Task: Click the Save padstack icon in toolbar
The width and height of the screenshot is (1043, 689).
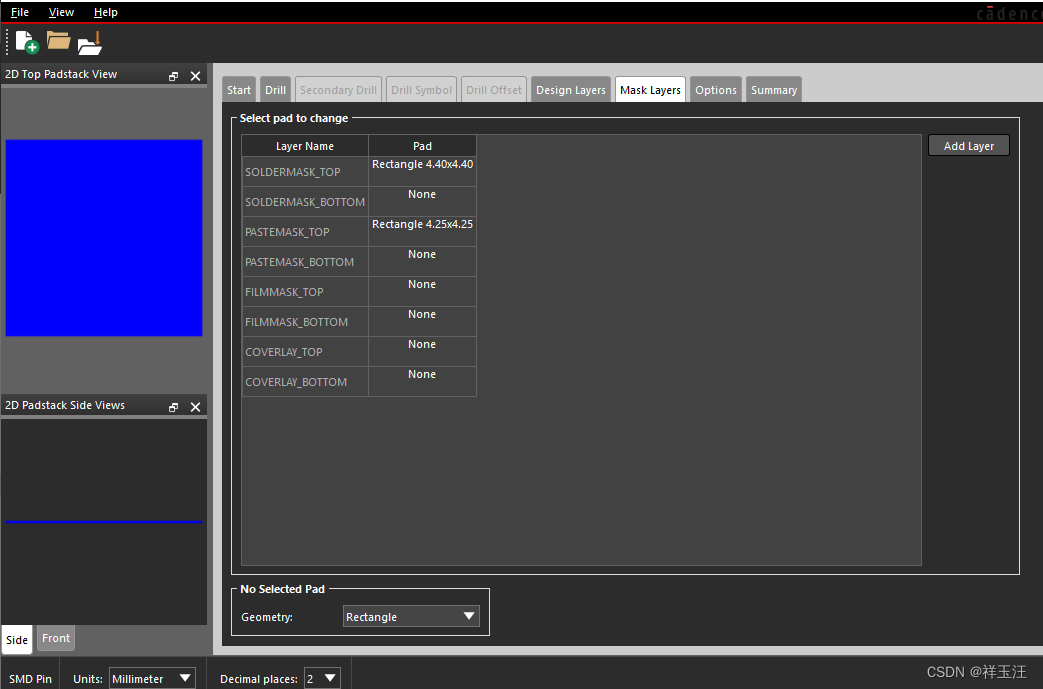Action: click(x=90, y=43)
